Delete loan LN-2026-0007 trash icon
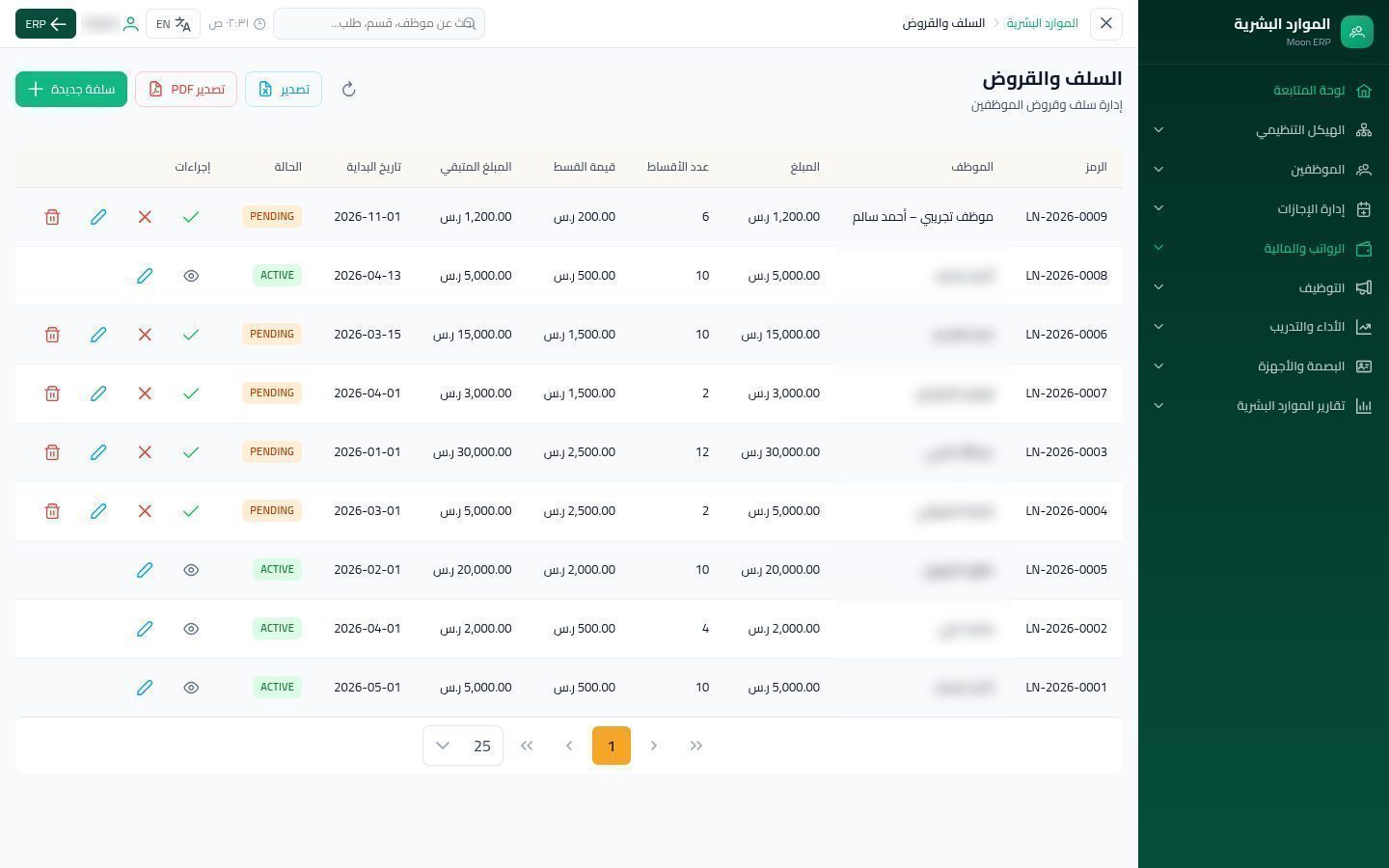 coord(52,393)
